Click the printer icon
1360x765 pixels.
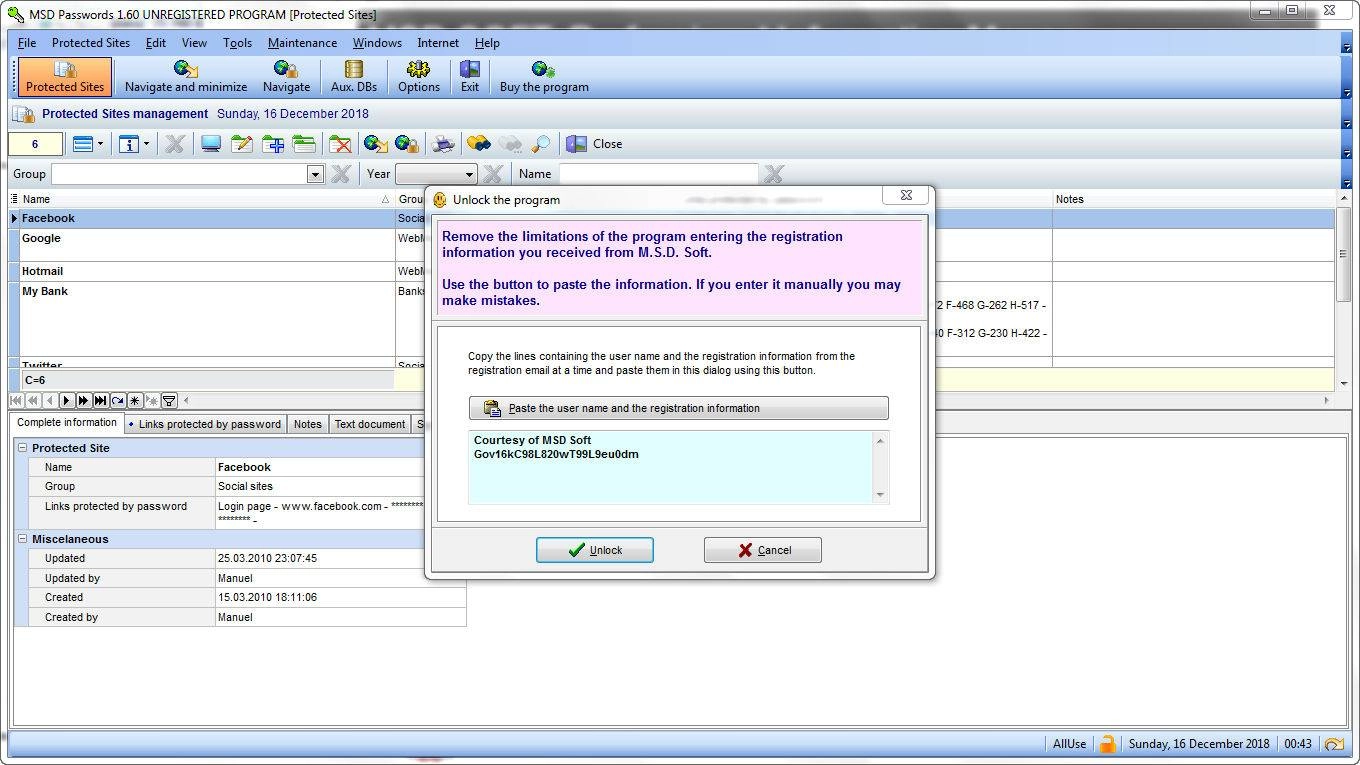click(443, 144)
